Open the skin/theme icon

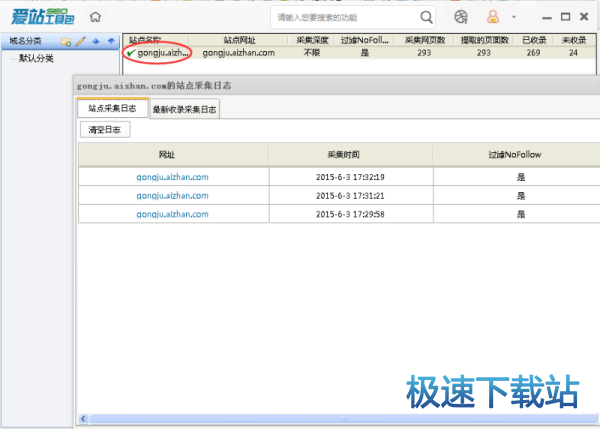coord(461,17)
